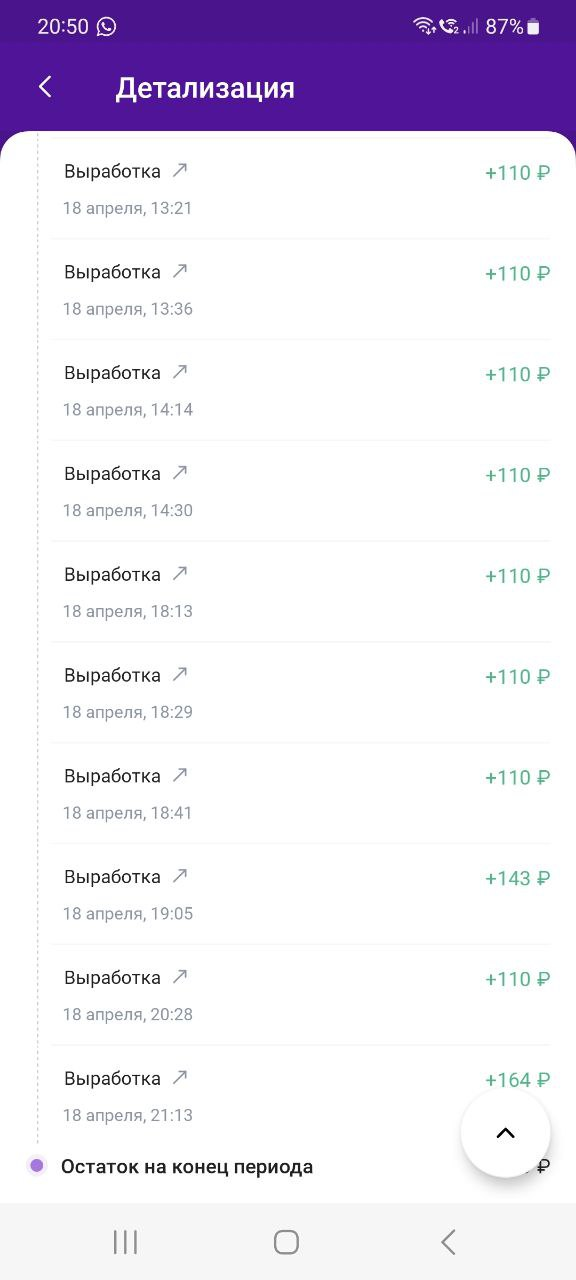Tap the purple dot timeline marker

pyautogui.click(x=37, y=1165)
